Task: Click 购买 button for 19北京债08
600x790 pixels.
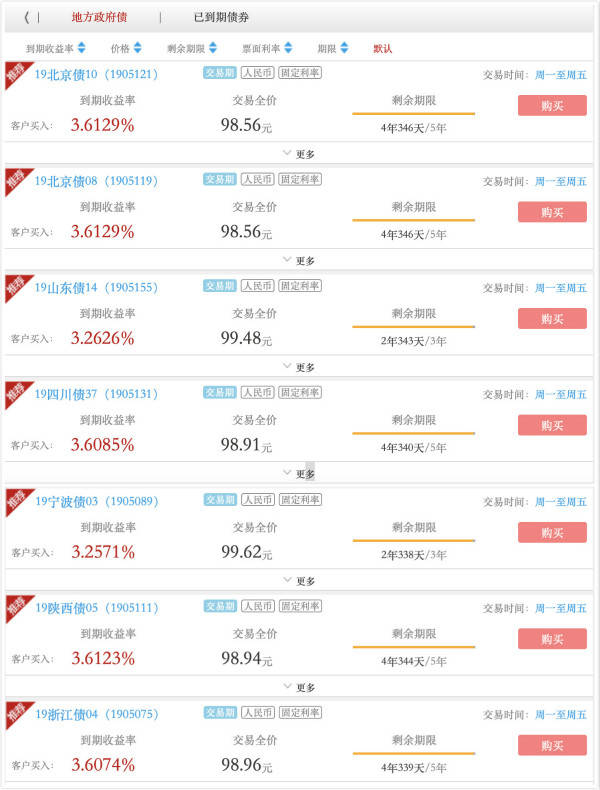Action: click(x=552, y=212)
